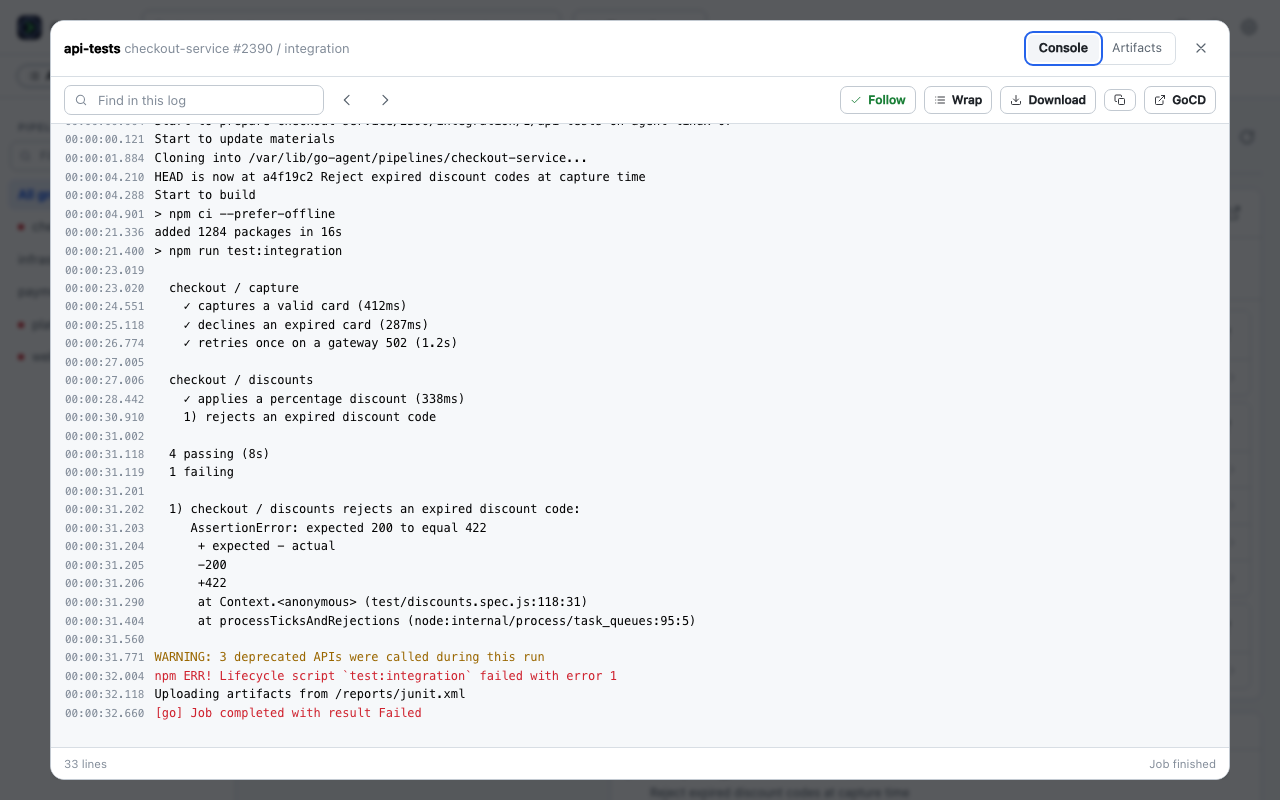The height and width of the screenshot is (800, 1280).
Task: Close the api-tests console dialog
Action: [1201, 48]
